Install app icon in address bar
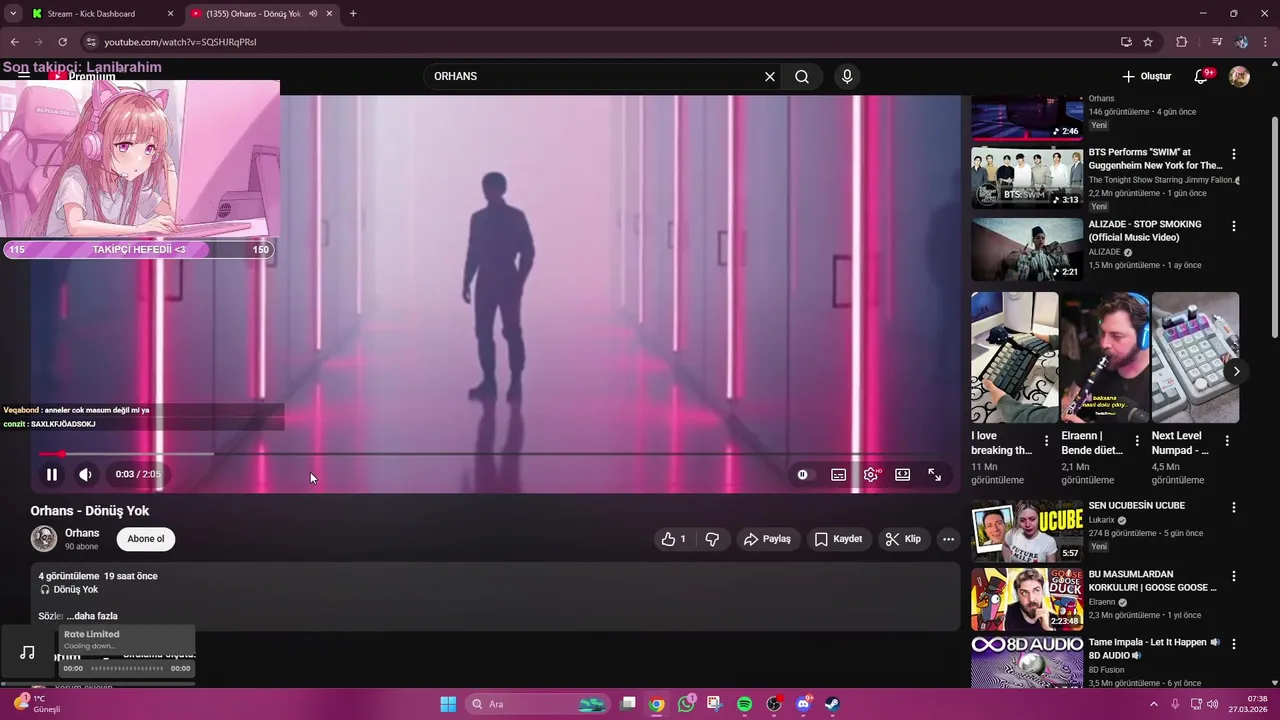Image resolution: width=1280 pixels, height=720 pixels. pyautogui.click(x=1126, y=42)
